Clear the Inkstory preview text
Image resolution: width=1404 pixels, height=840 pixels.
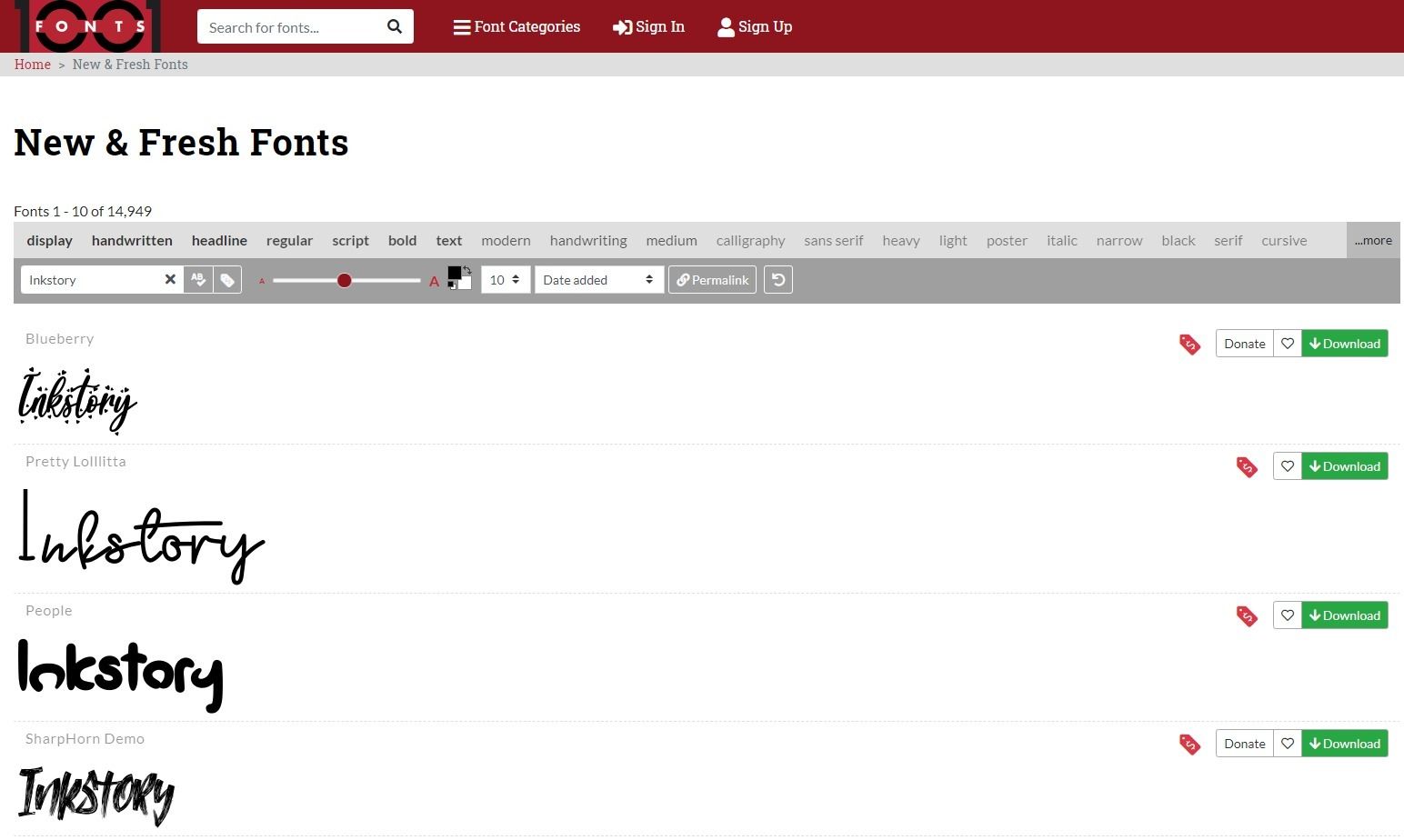pos(170,280)
